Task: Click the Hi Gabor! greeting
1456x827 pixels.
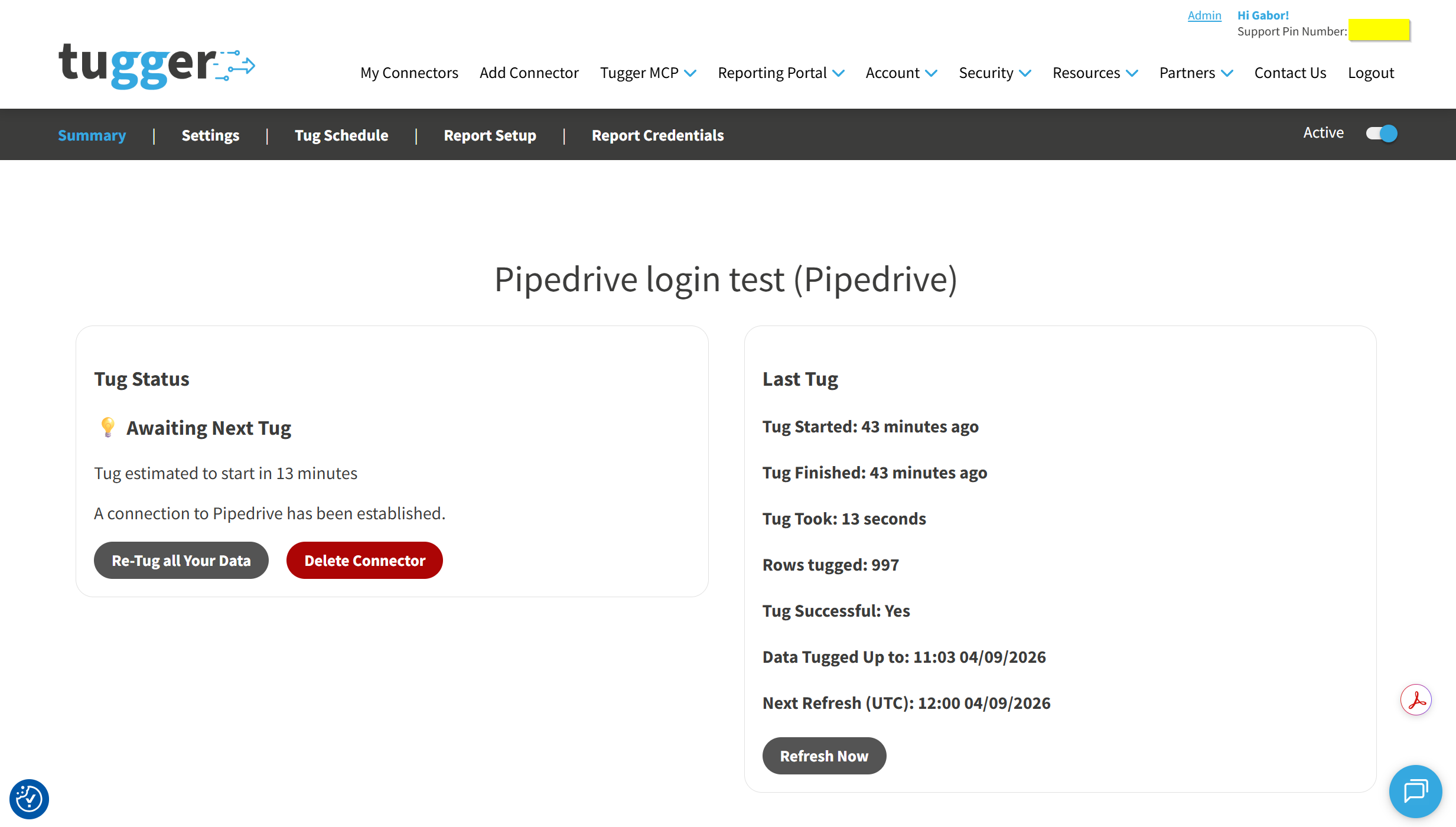Action: [x=1263, y=15]
